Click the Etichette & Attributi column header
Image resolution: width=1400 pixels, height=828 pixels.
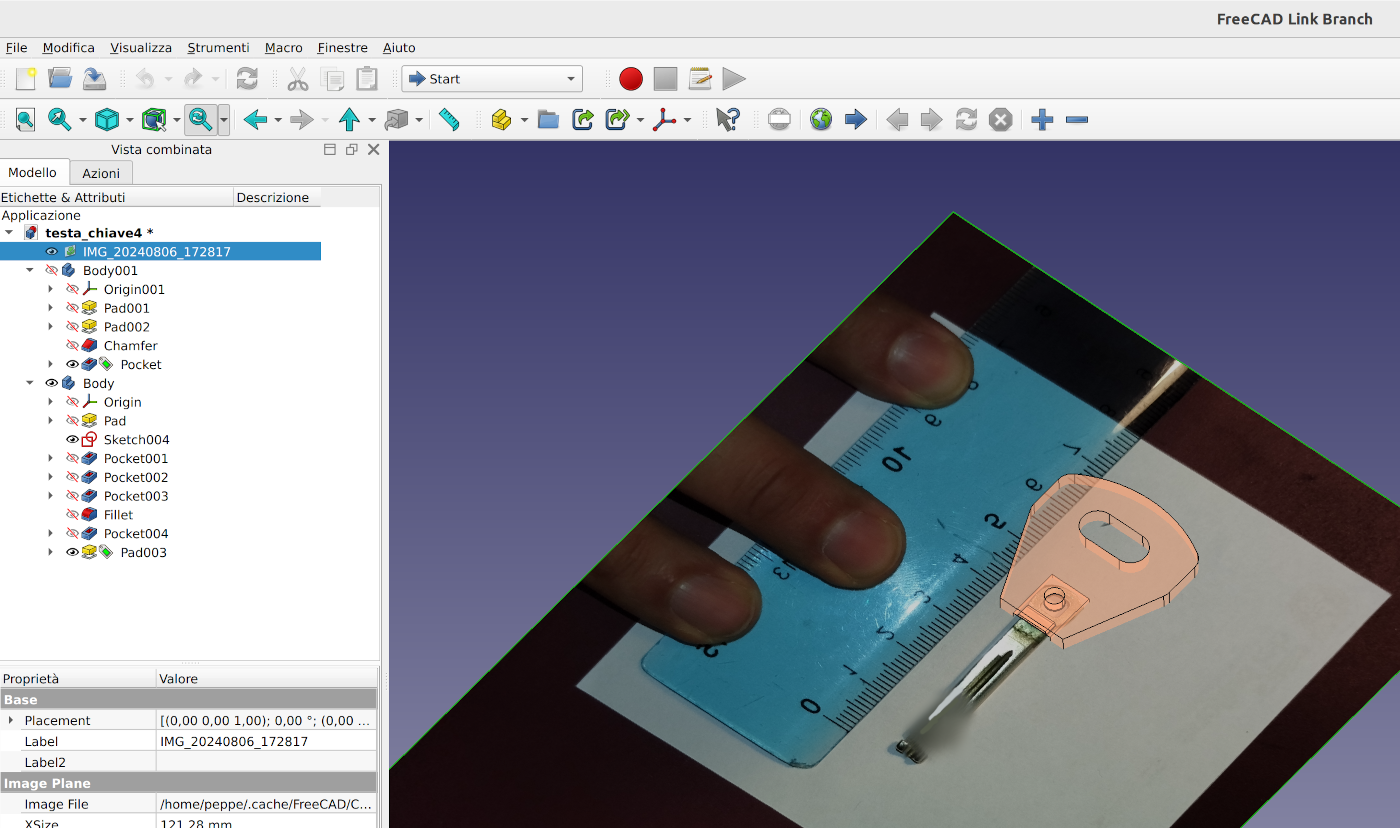point(116,198)
